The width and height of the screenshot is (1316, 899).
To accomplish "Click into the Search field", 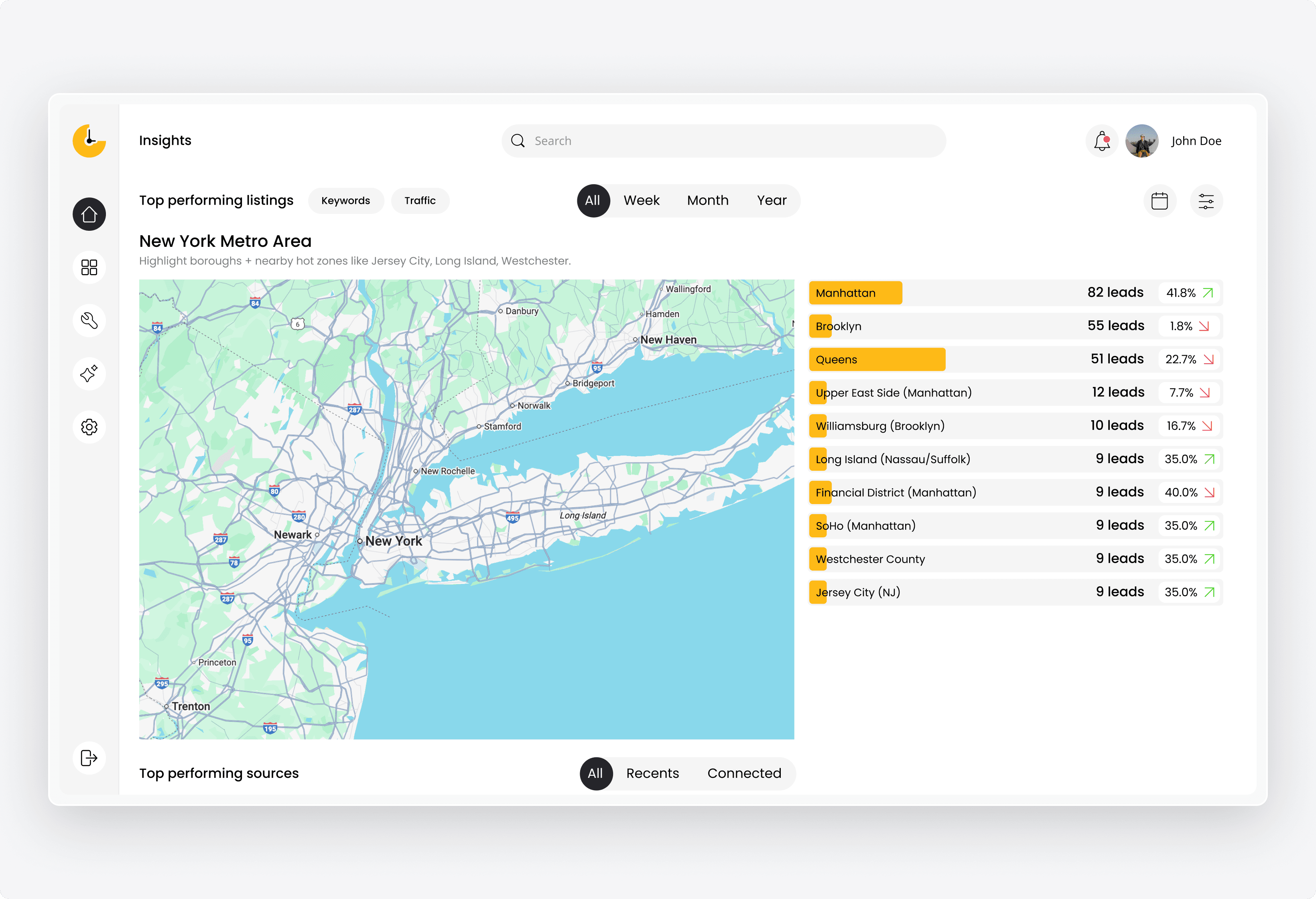I will (x=724, y=141).
